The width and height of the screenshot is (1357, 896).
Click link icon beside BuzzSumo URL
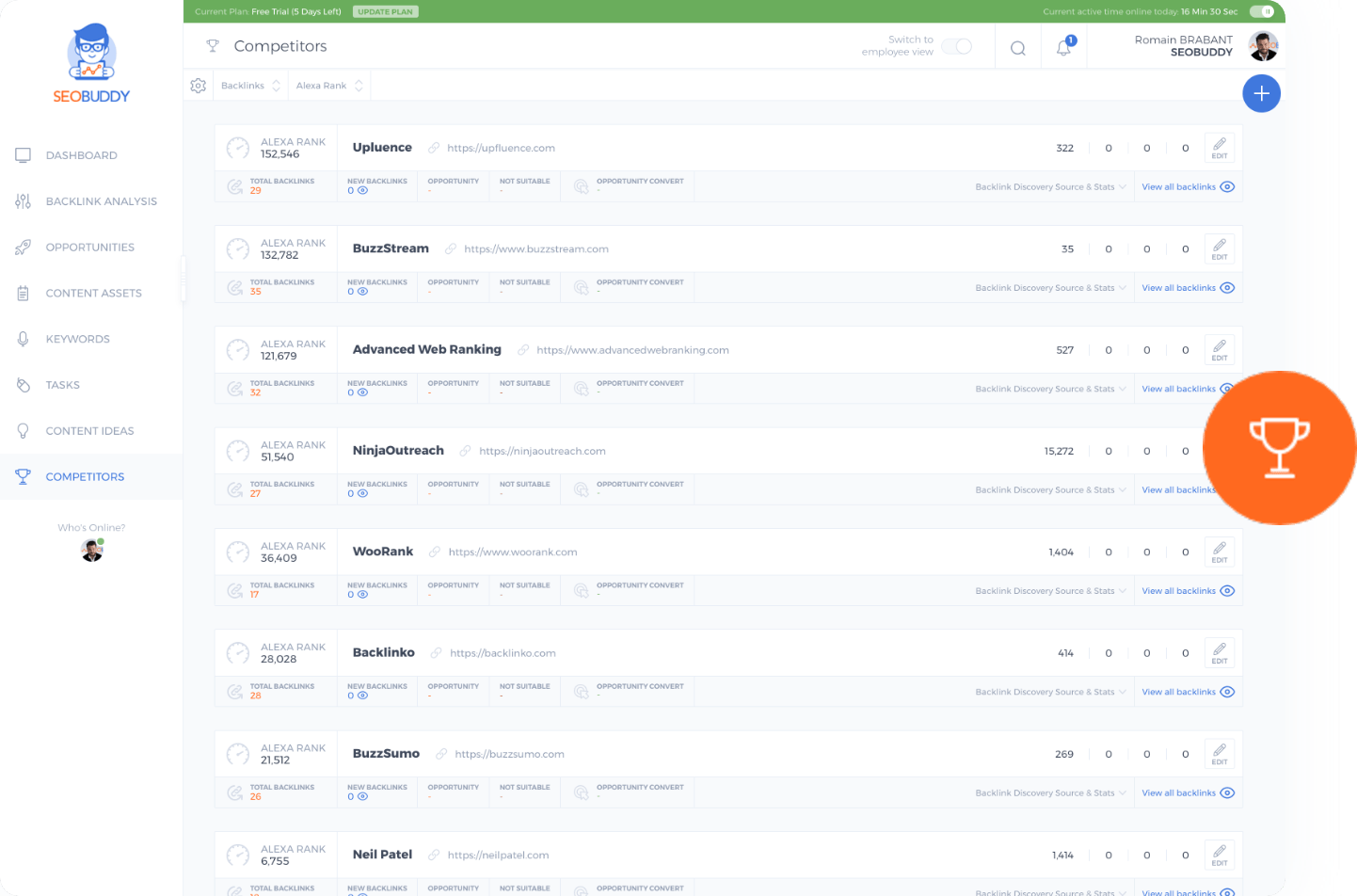point(440,754)
